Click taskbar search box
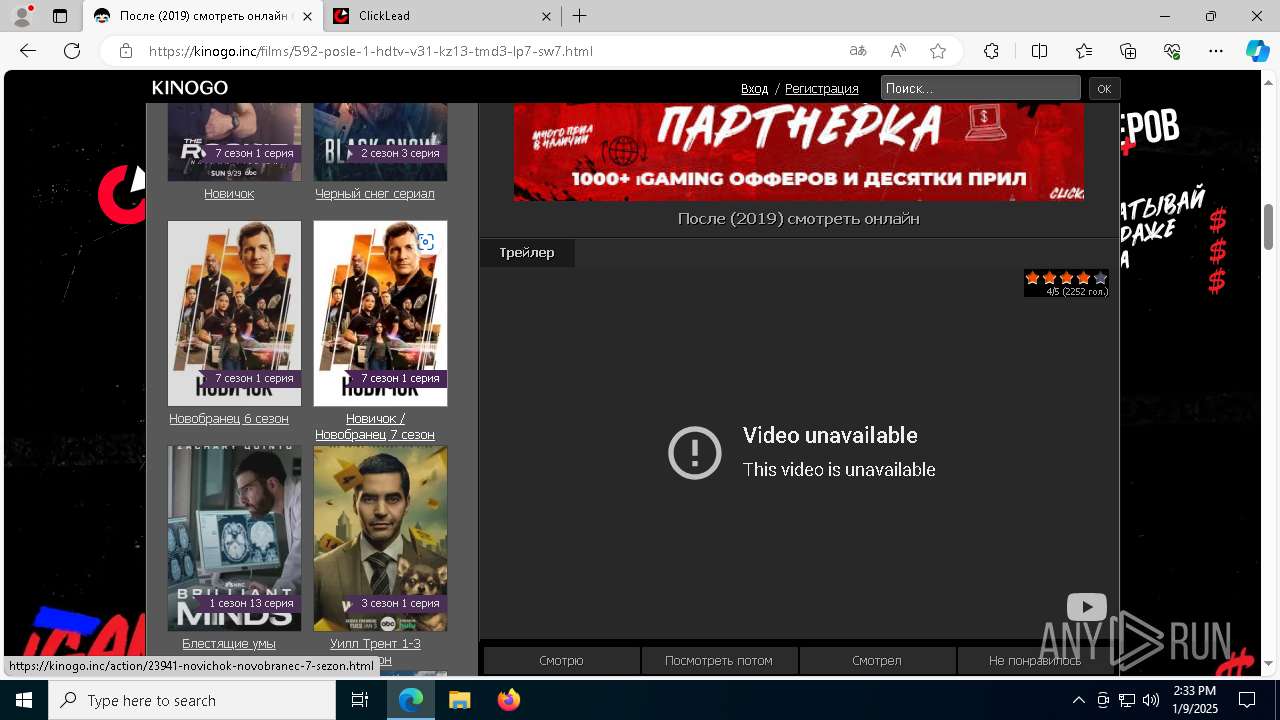 (x=192, y=700)
